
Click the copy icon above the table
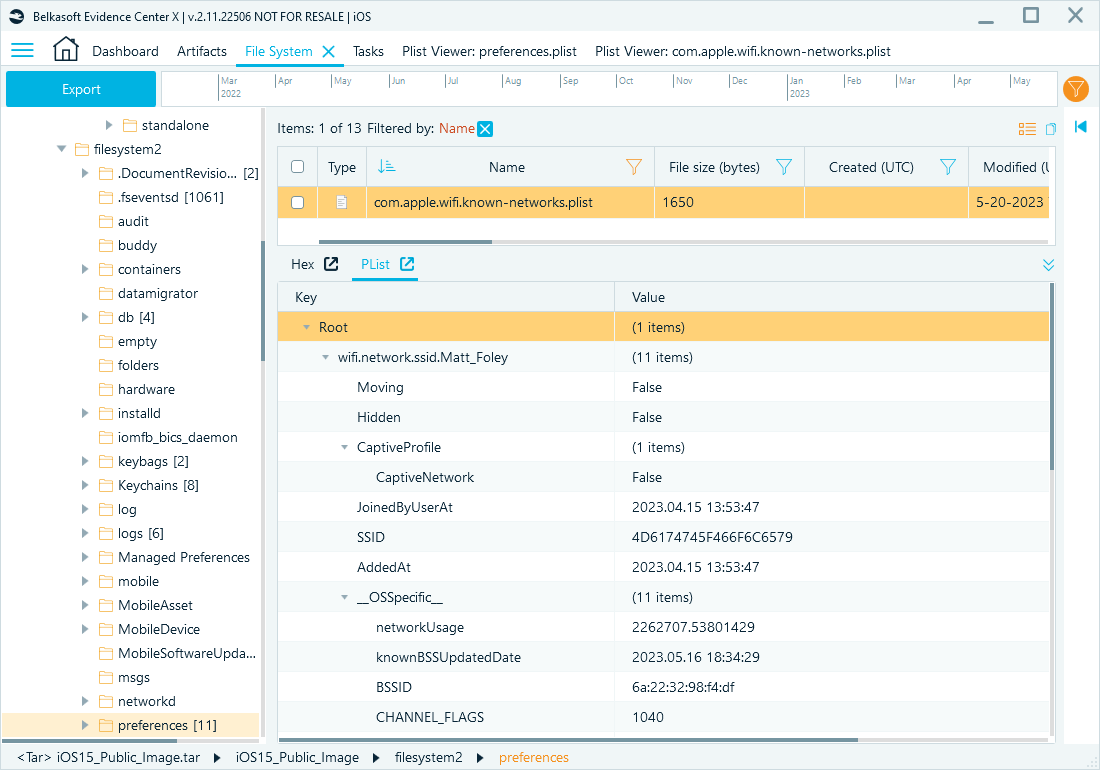[x=1051, y=129]
